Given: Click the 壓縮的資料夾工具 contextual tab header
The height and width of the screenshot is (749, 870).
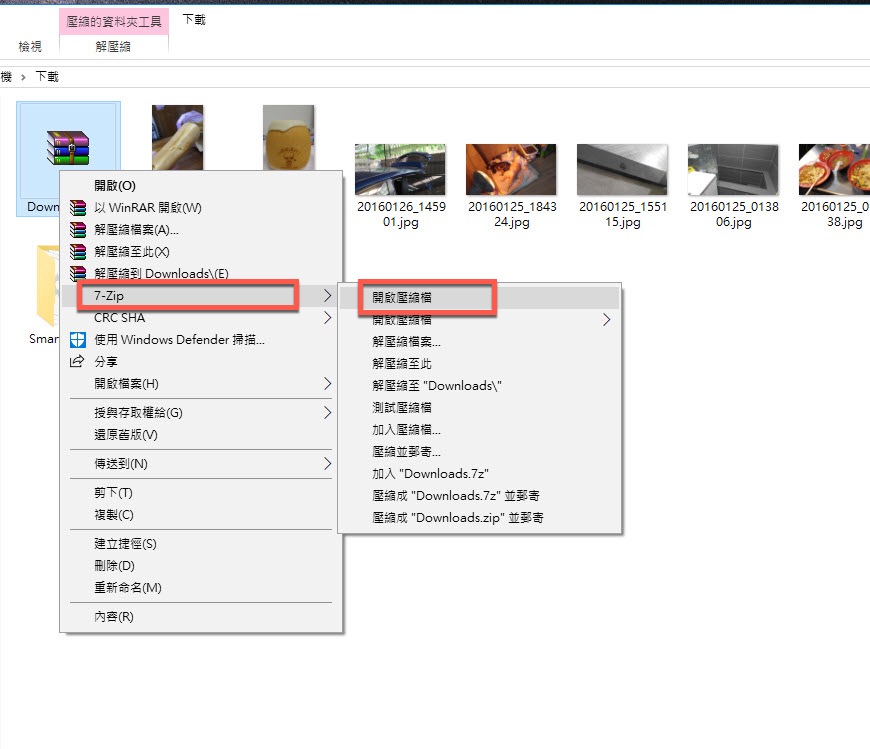Looking at the screenshot, I should [114, 22].
